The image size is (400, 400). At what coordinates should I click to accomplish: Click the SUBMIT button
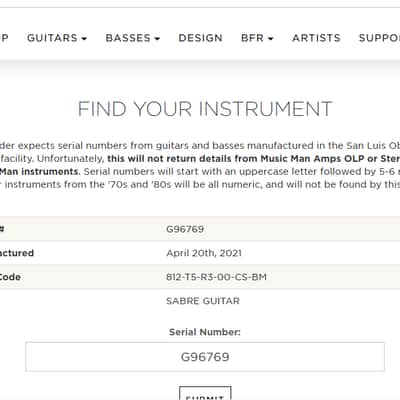coord(205,394)
